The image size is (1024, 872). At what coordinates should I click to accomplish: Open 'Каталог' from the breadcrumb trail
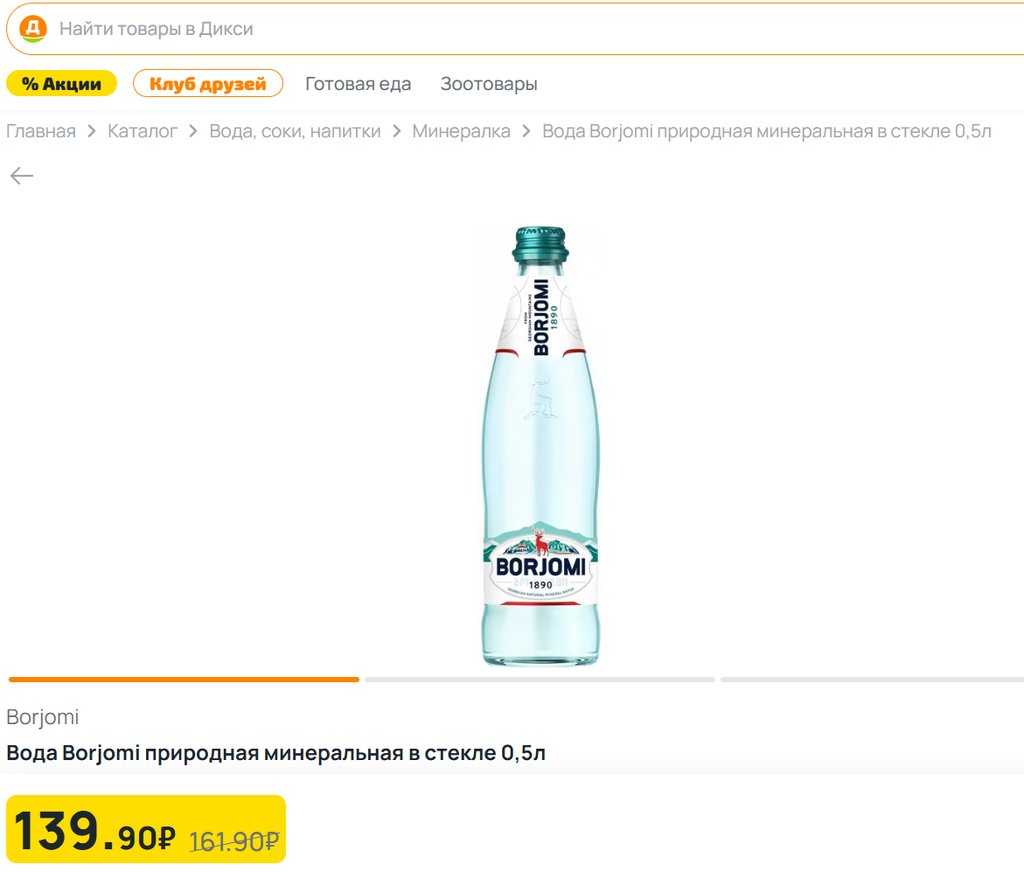point(143,131)
